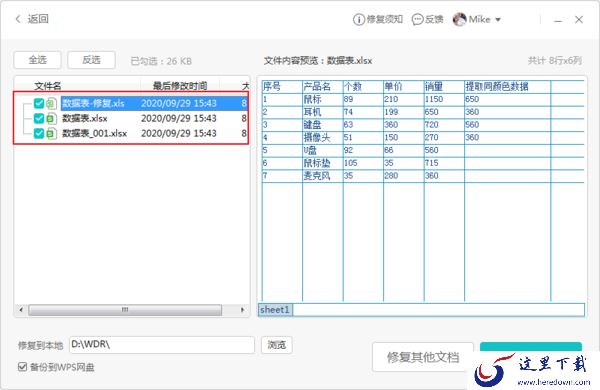Click the 105 quantity cell
This screenshot has width=600, height=390.
[x=363, y=163]
